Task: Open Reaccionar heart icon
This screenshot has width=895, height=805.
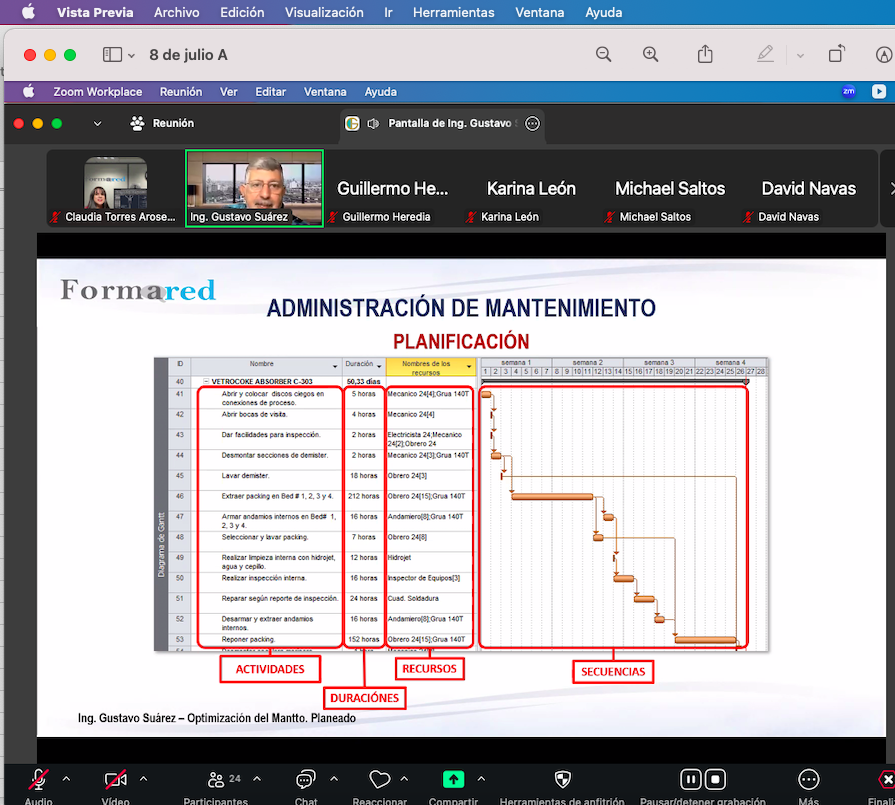Action: tap(380, 779)
